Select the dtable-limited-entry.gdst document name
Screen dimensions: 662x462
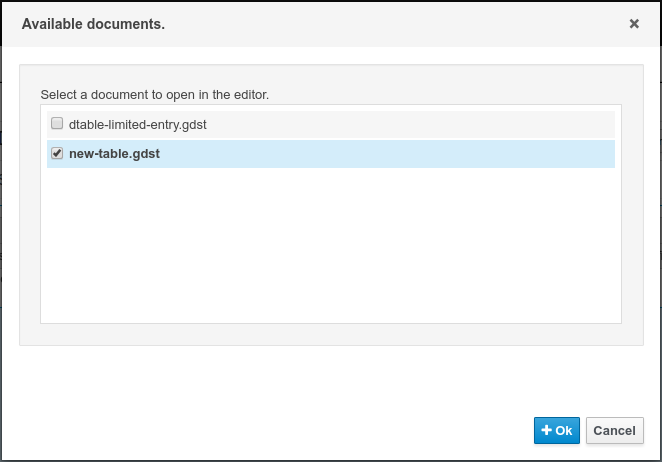point(137,124)
